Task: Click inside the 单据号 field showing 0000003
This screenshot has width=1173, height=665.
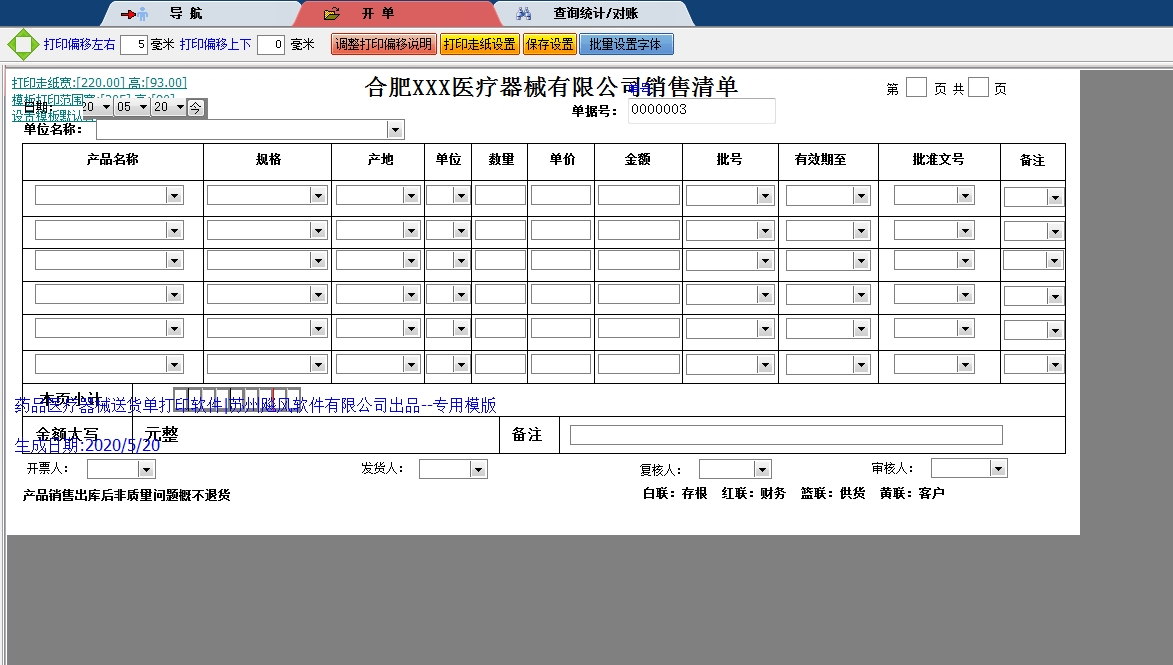Action: click(x=700, y=110)
